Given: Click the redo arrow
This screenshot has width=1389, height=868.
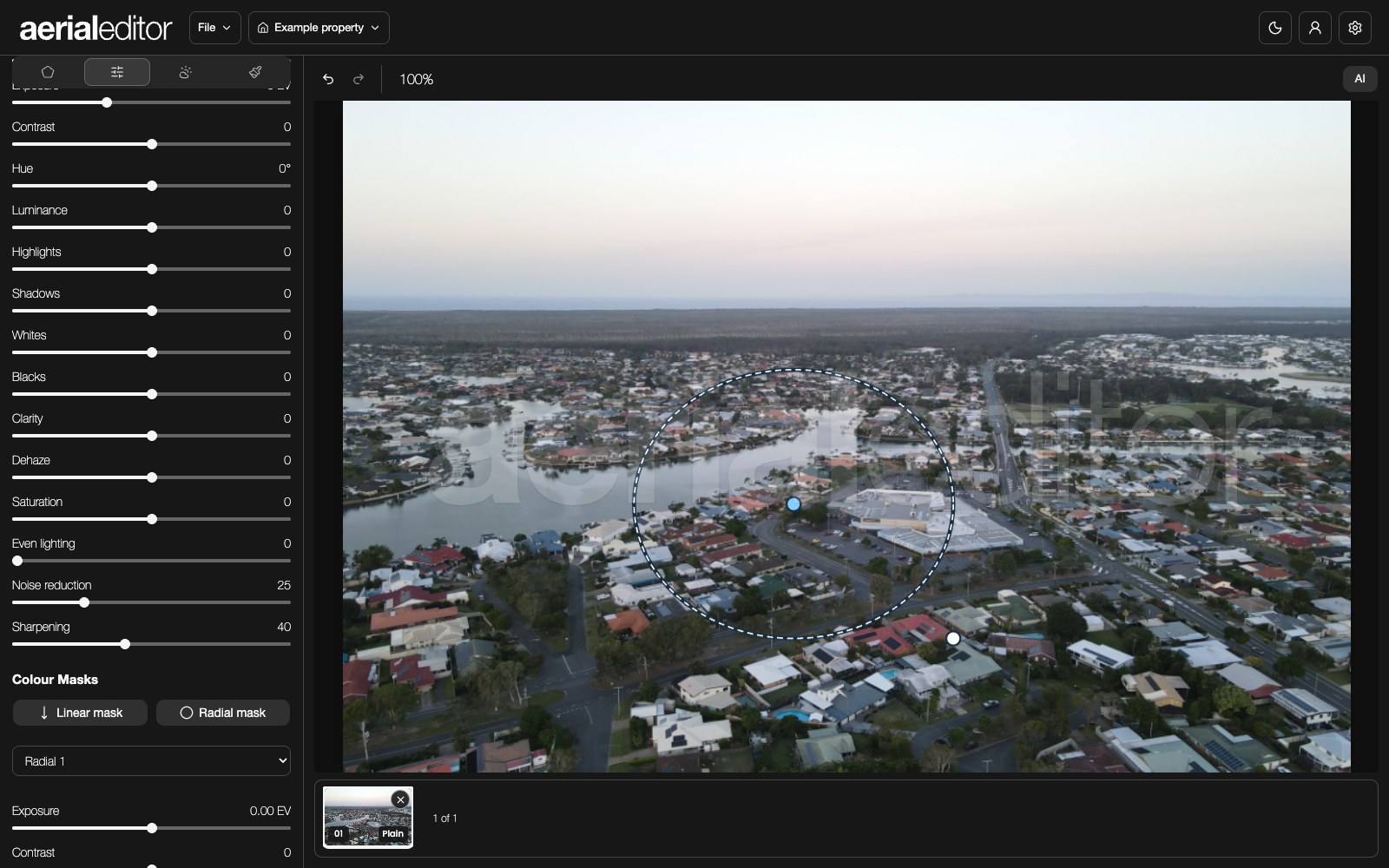Looking at the screenshot, I should 358,79.
